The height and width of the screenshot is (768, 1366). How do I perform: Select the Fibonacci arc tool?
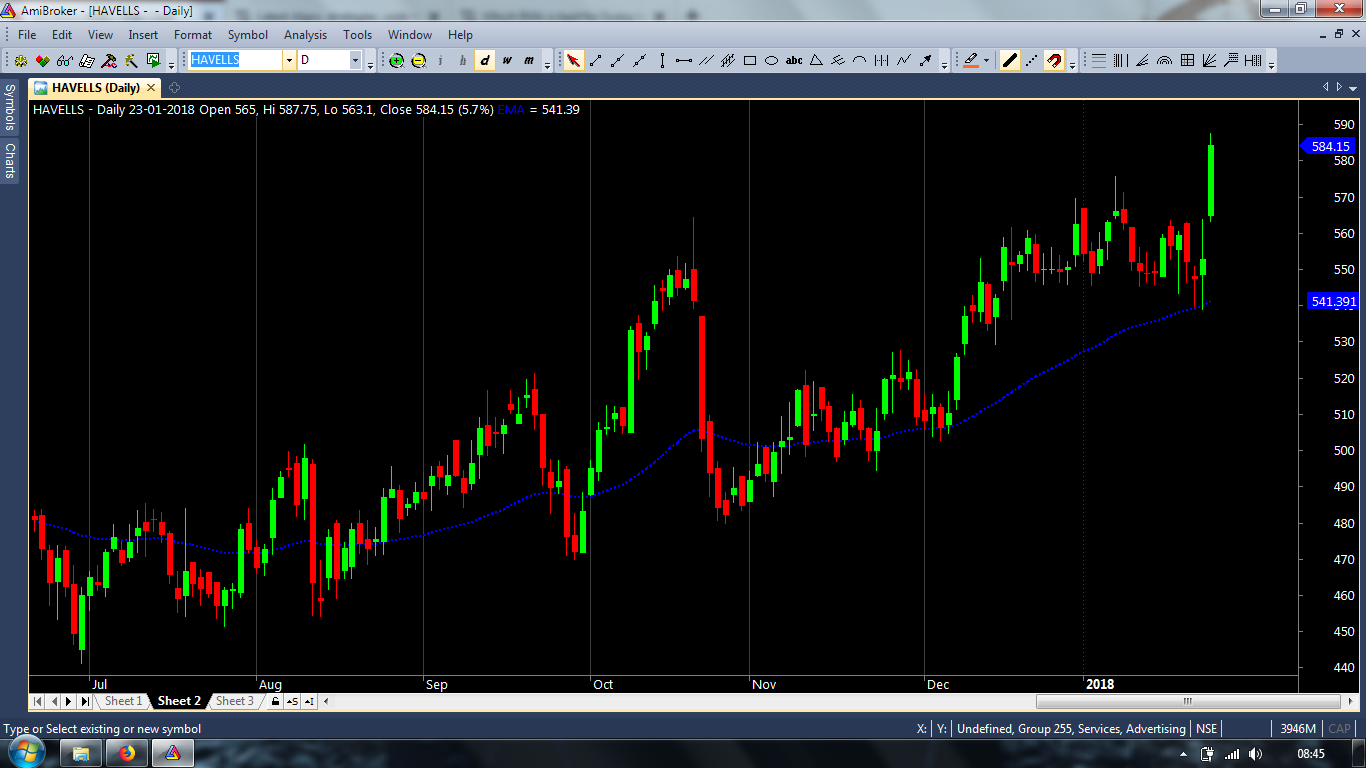coord(1164,60)
